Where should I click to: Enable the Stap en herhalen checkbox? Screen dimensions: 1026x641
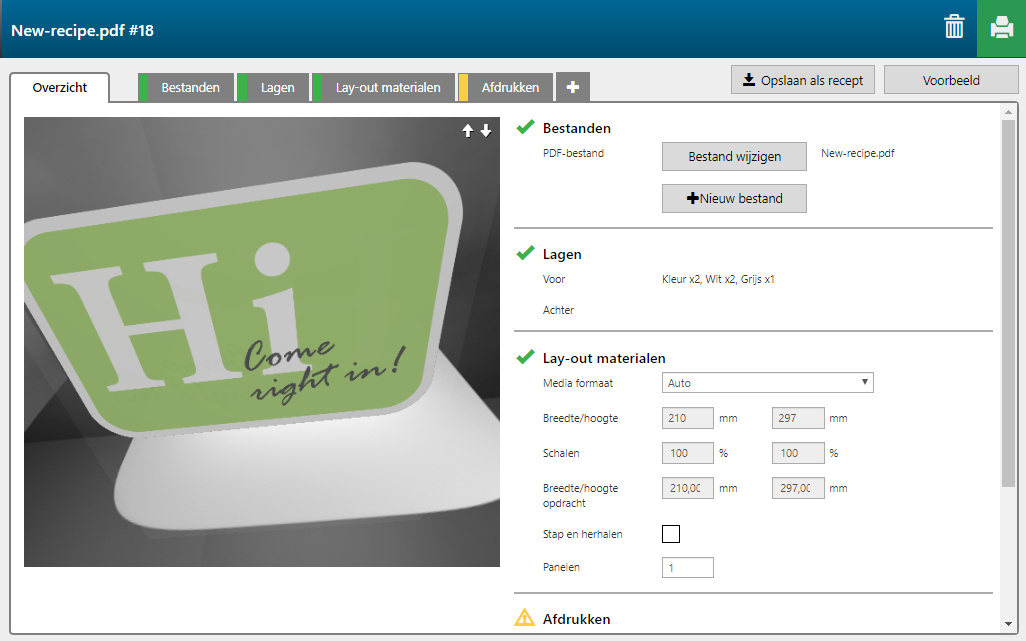[671, 534]
